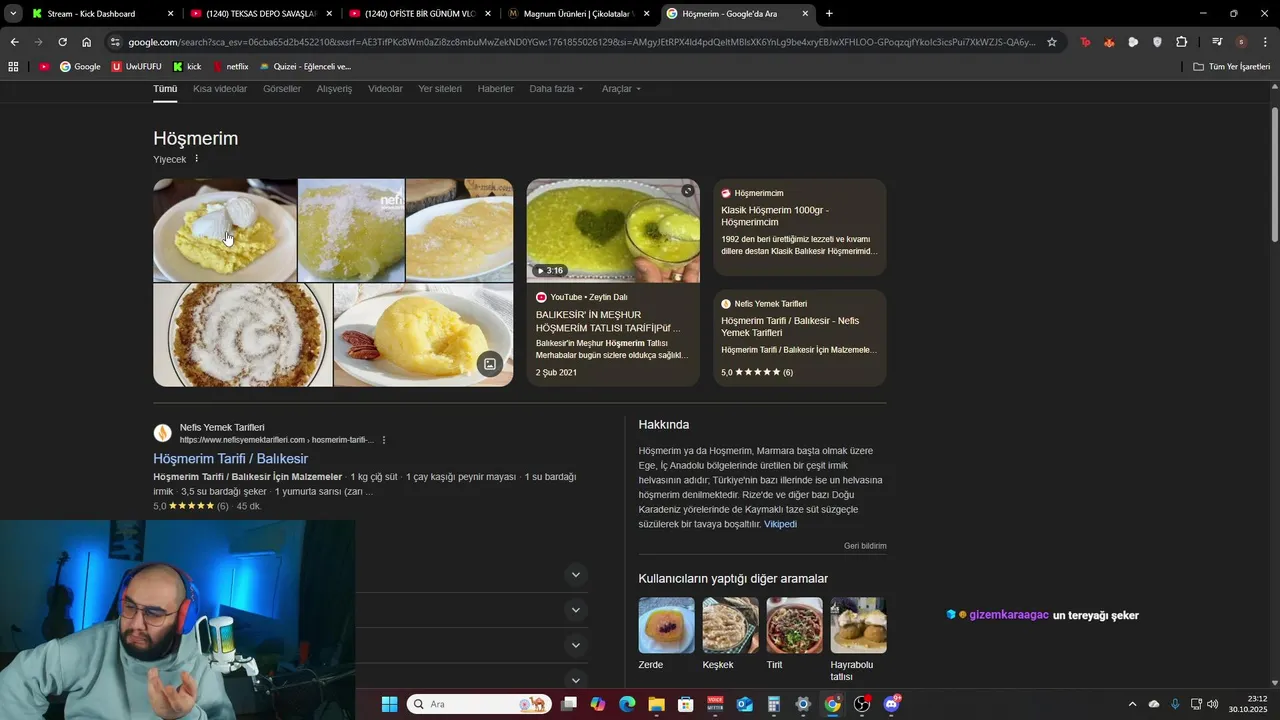Viewport: 1280px width, 720px height.
Task: Switch to TEKSAS DEPO SAVAŞLARI YouTube tab
Action: pos(261,14)
